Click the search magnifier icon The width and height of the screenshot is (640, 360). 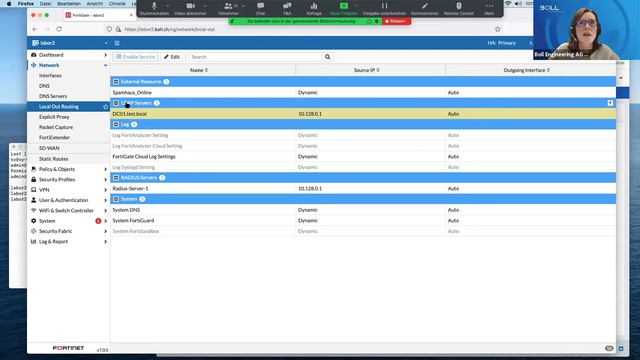pyautogui.click(x=327, y=57)
